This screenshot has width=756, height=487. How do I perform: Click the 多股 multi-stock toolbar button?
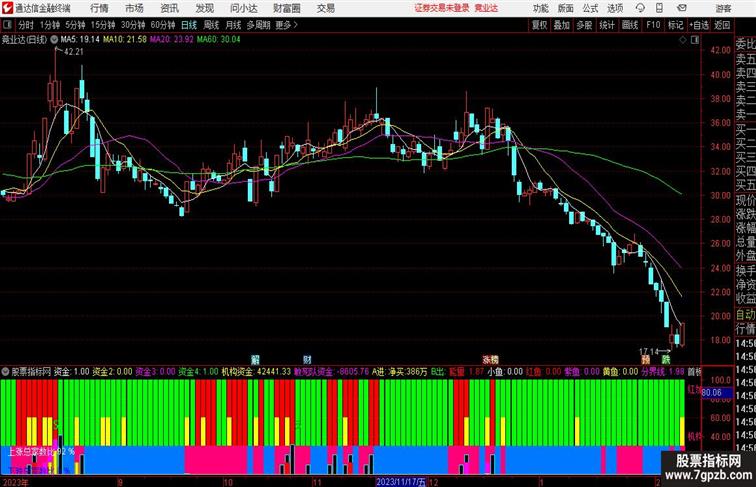[x=584, y=25]
